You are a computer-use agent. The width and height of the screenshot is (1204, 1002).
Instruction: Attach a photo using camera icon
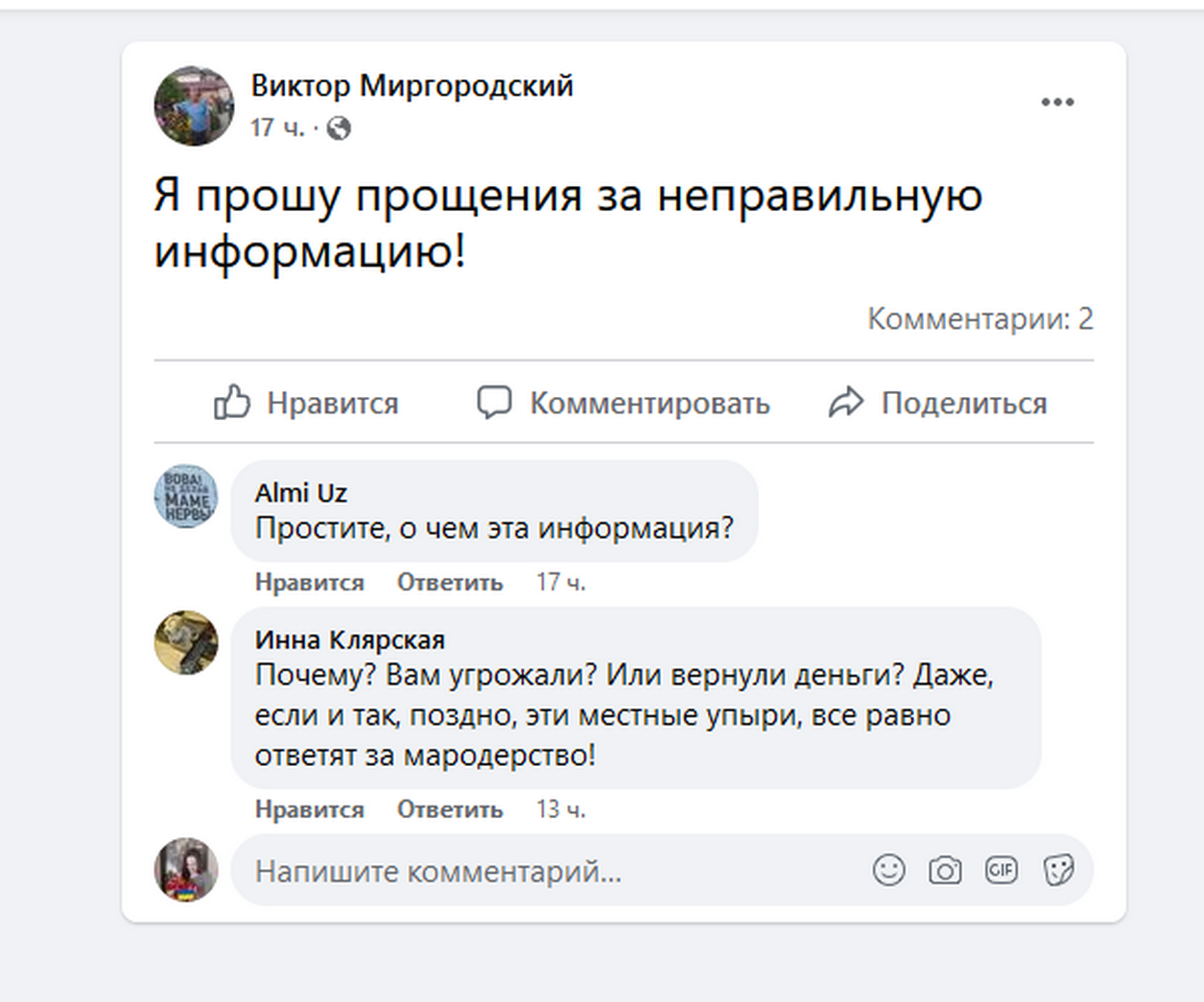944,870
